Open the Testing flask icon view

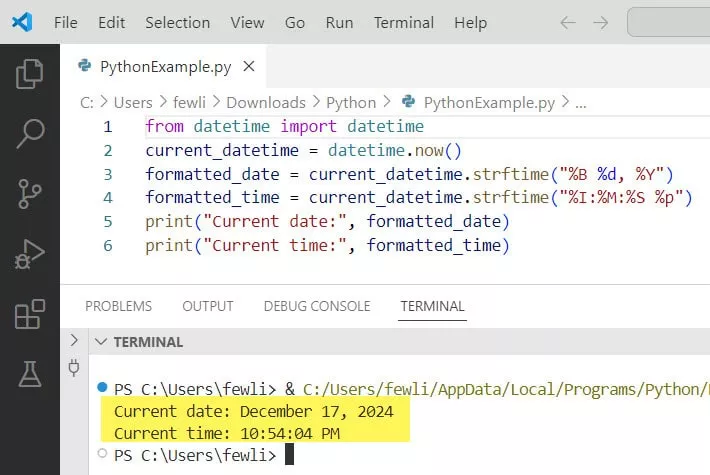pos(30,374)
